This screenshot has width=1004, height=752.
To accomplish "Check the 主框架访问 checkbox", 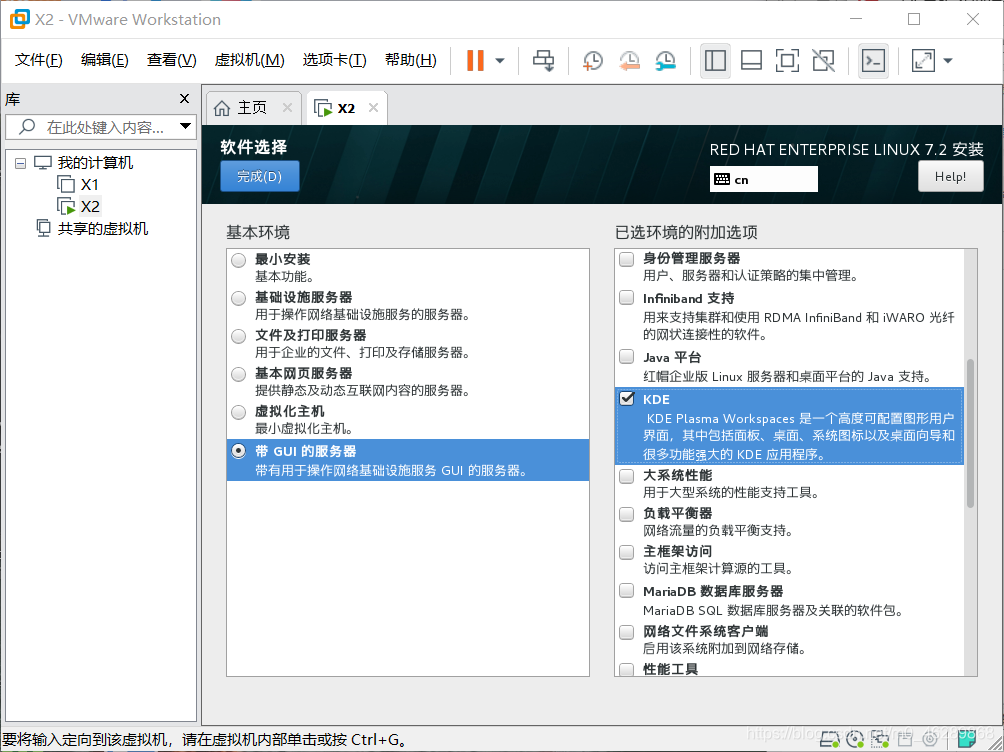I will click(627, 552).
